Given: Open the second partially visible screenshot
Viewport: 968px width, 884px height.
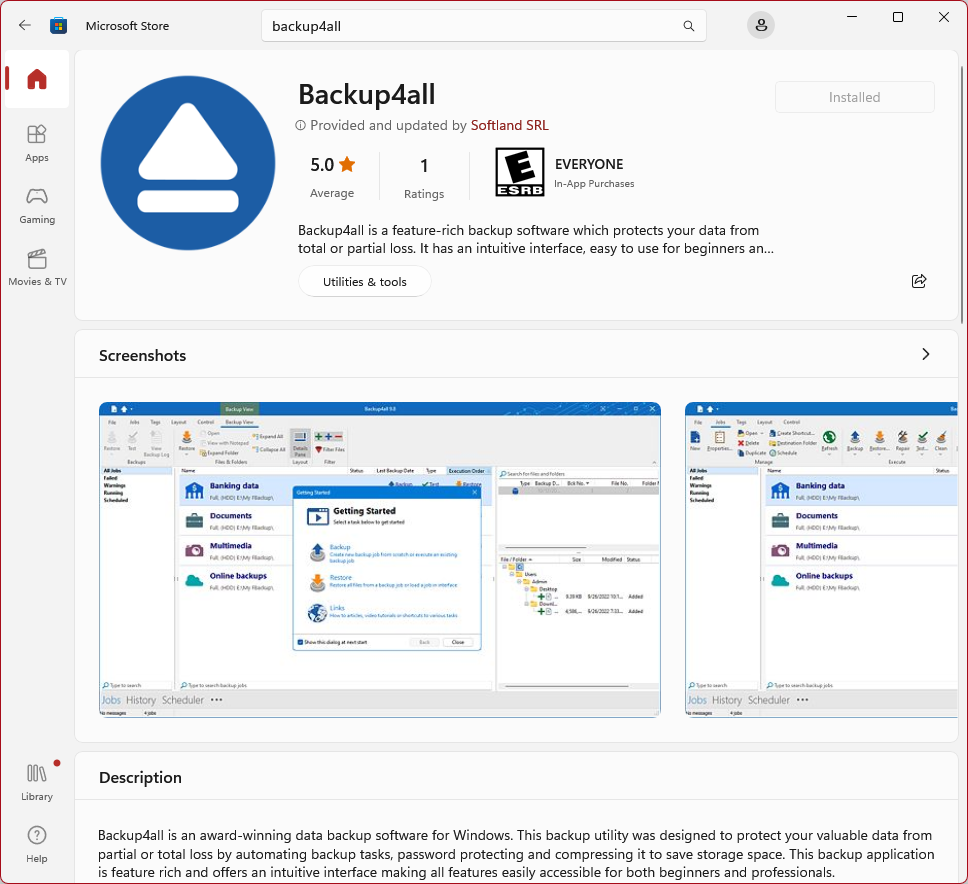Looking at the screenshot, I should 821,559.
